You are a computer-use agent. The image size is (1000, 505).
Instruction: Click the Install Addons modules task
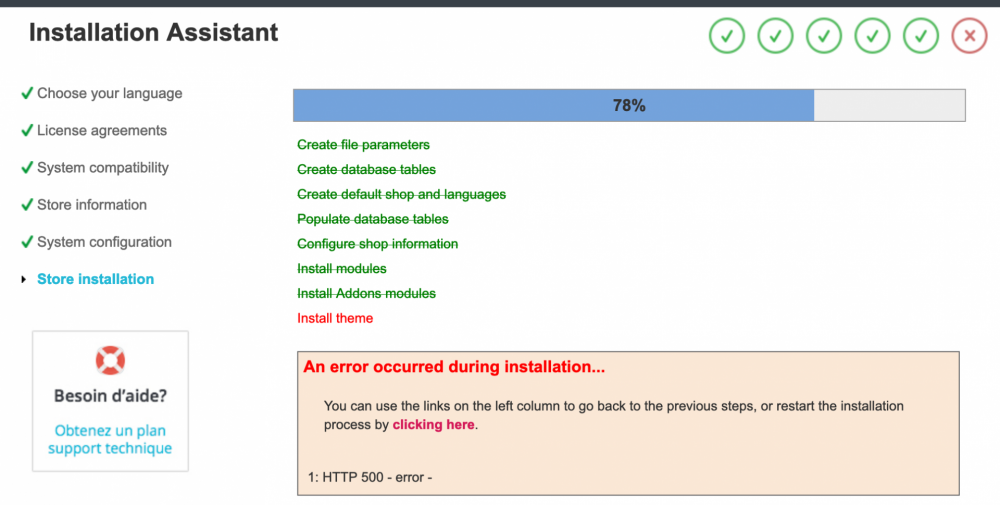coord(367,294)
